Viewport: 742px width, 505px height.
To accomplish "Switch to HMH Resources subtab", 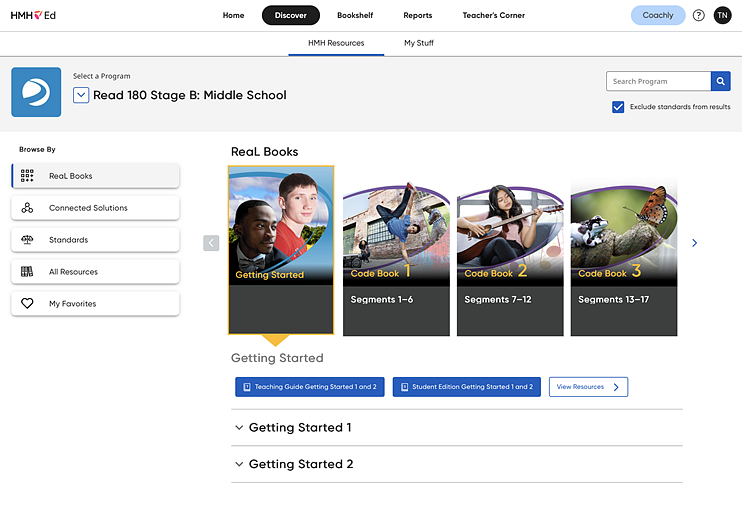I will click(x=336, y=43).
